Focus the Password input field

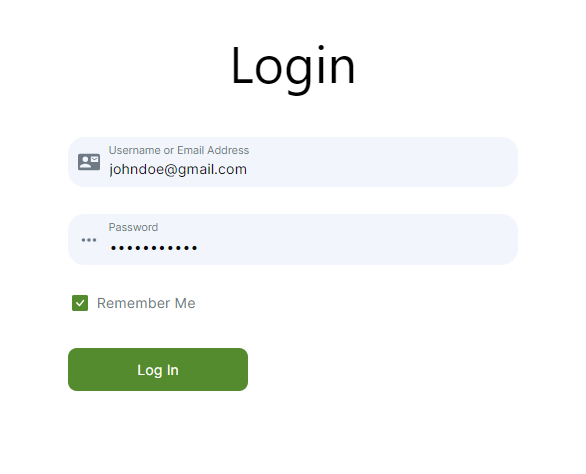click(293, 239)
